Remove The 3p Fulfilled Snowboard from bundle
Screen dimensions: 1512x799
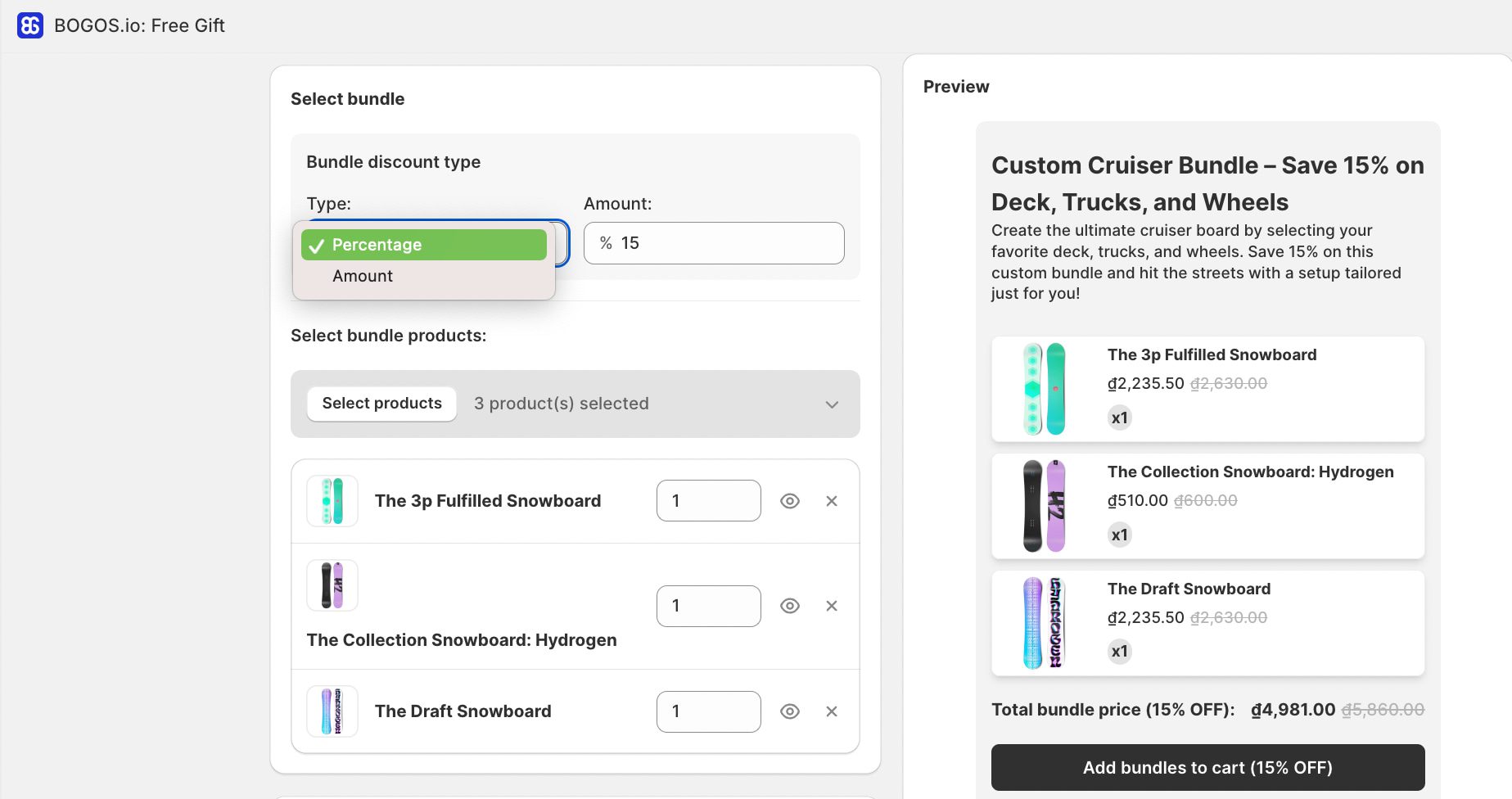tap(831, 501)
